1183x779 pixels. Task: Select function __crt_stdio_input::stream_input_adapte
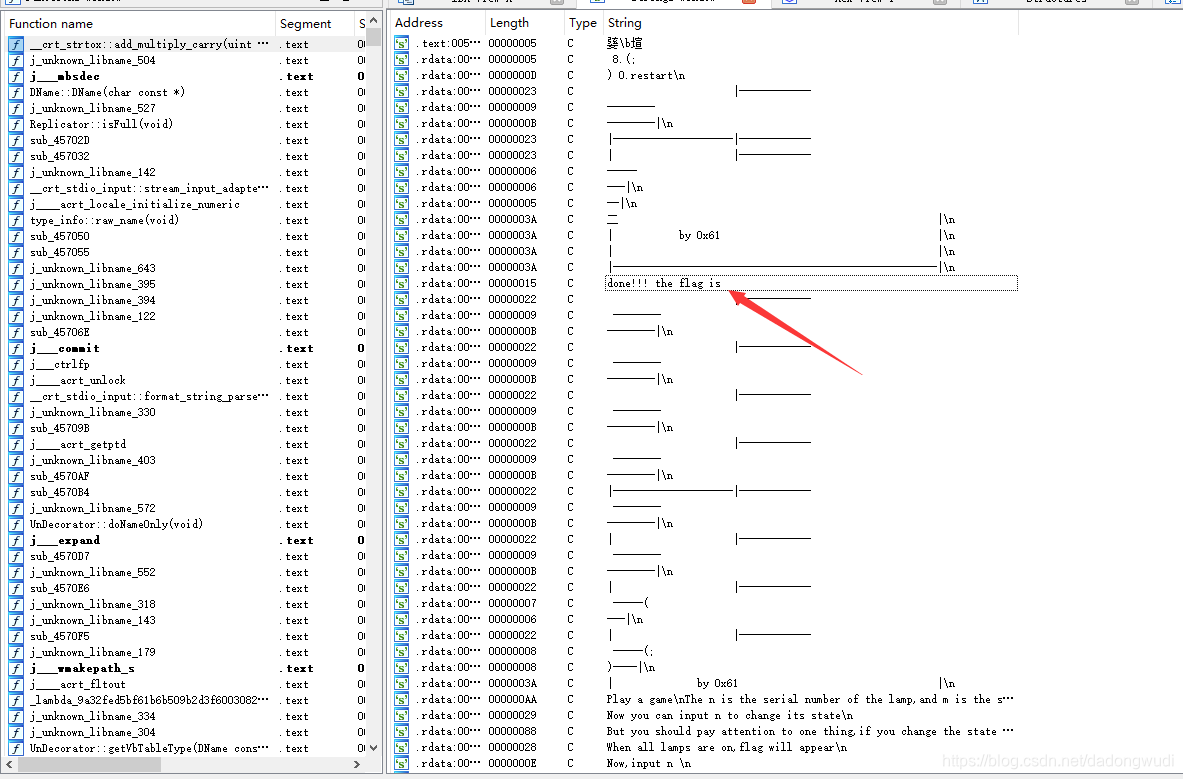coord(149,189)
